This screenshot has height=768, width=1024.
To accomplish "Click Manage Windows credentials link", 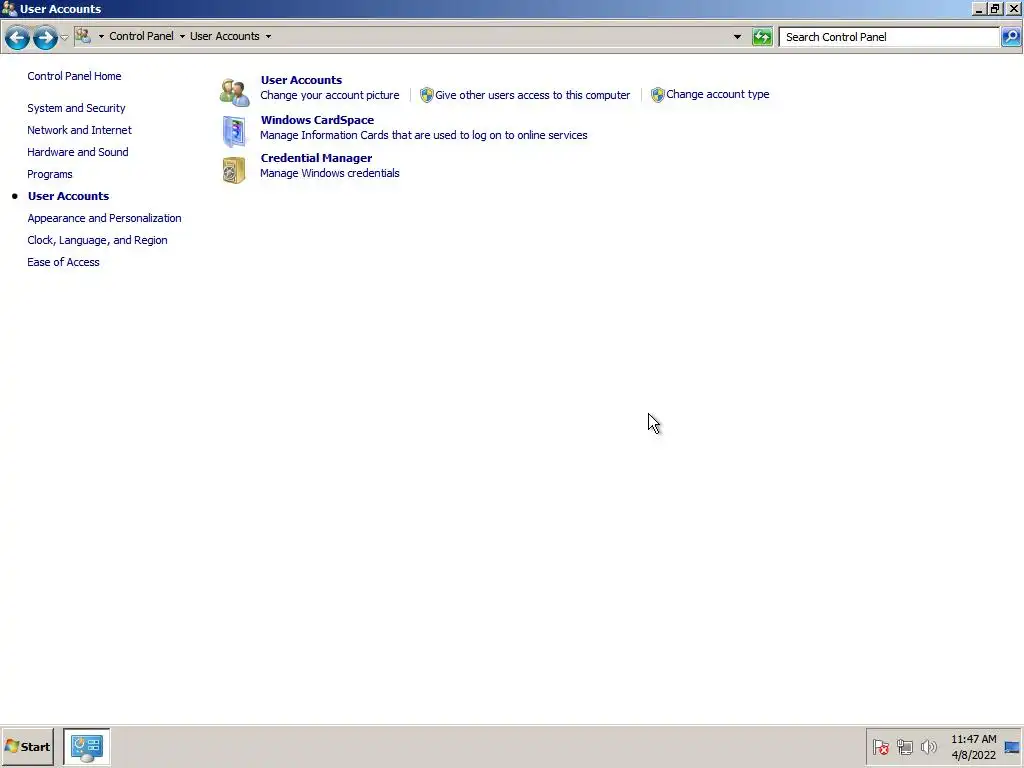I will point(330,173).
